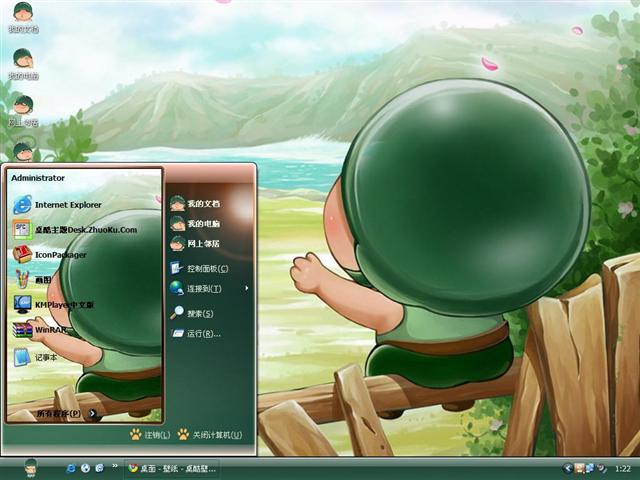Start KMPlayer中文版 from the Start menu
This screenshot has height=480, width=640.
point(53,304)
